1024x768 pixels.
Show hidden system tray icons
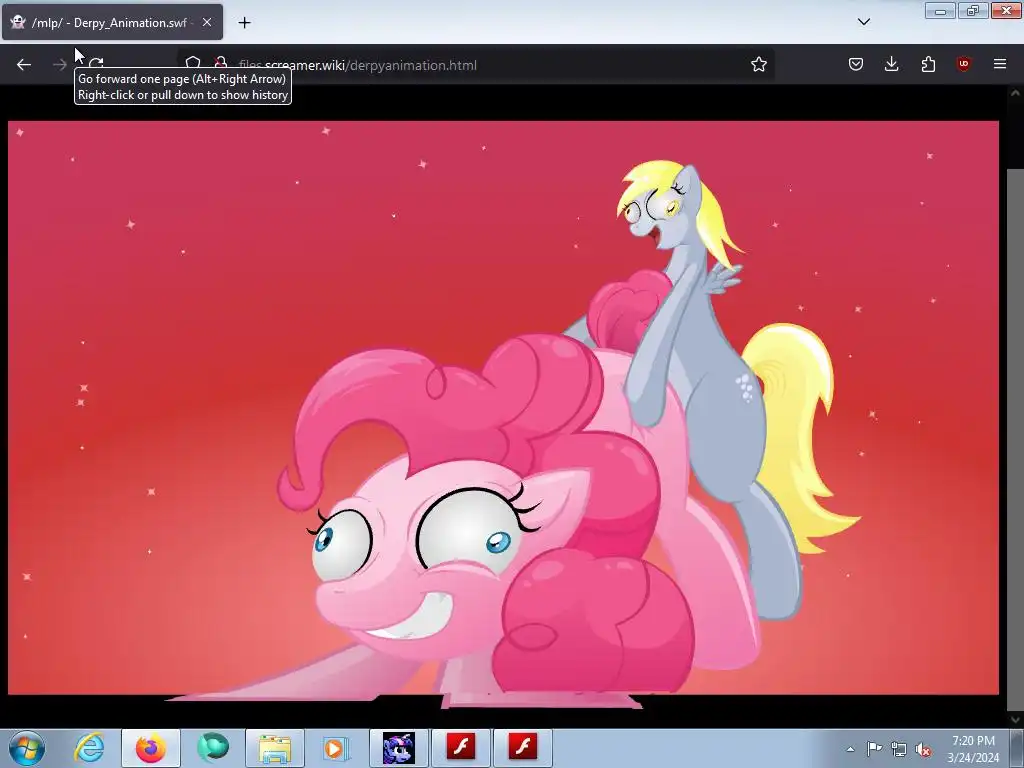[850, 749]
